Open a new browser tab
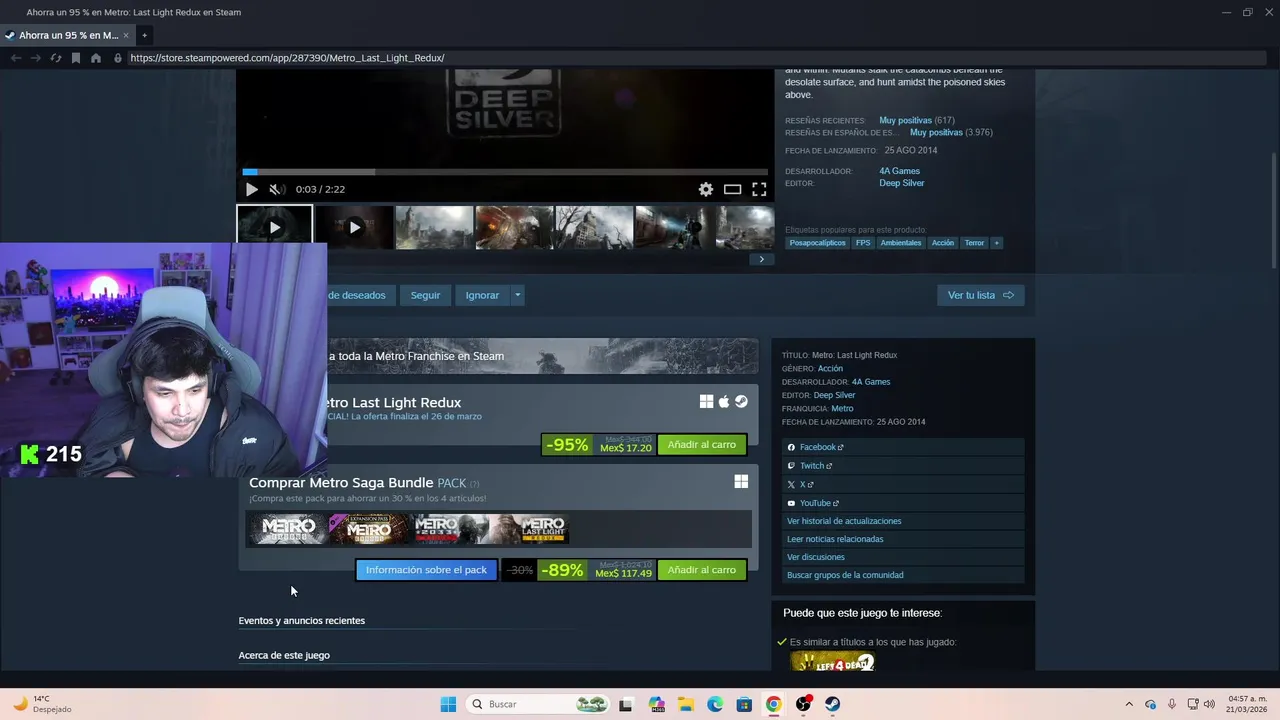Image resolution: width=1280 pixels, height=720 pixels. 144,35
